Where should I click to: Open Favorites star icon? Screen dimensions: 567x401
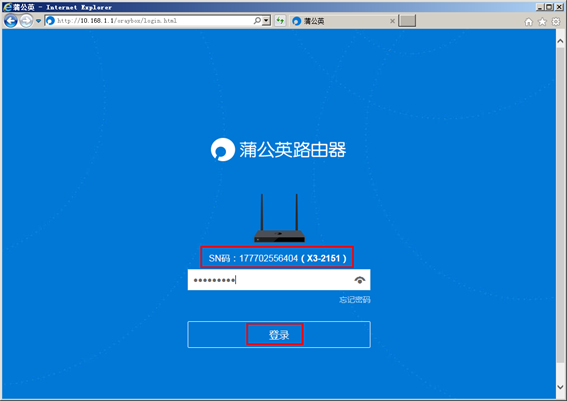tap(542, 22)
